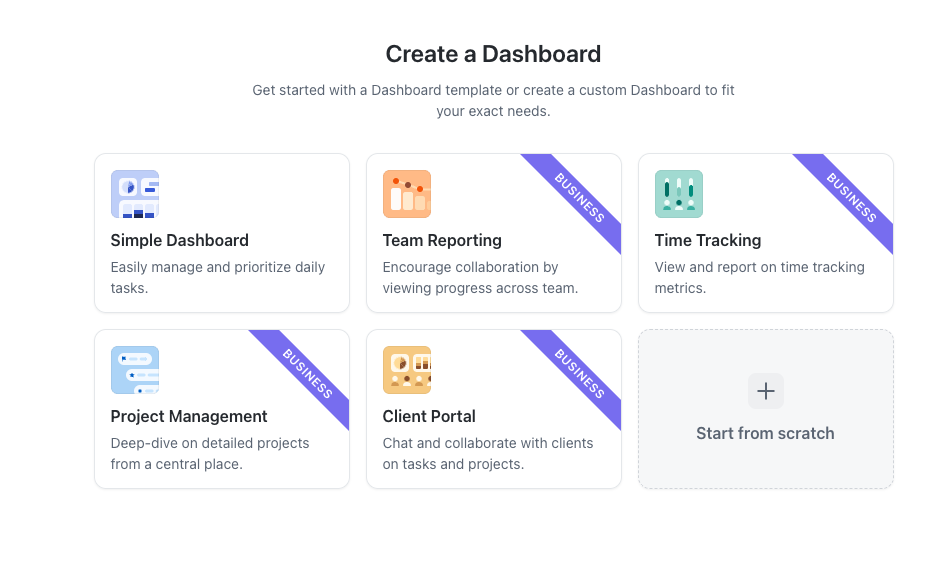Click the Client Portal description text
The height and width of the screenshot is (562, 945).
click(487, 453)
